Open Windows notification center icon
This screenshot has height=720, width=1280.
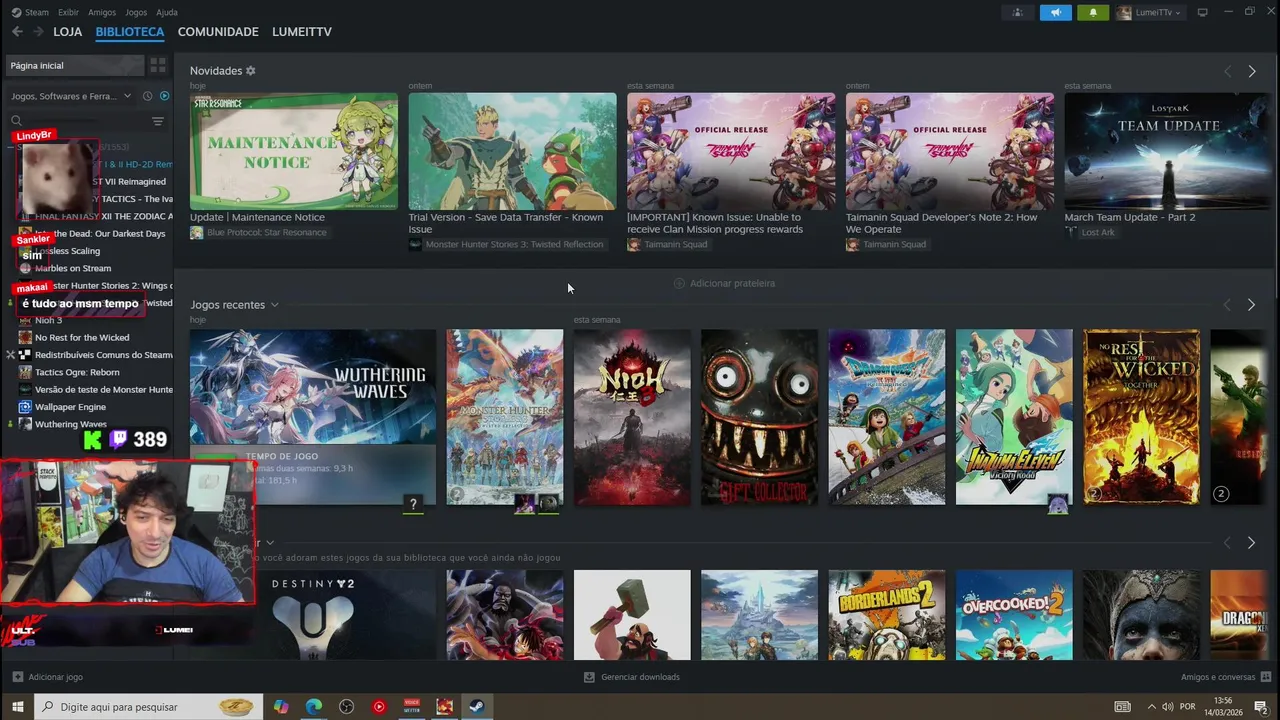tap(1261, 707)
